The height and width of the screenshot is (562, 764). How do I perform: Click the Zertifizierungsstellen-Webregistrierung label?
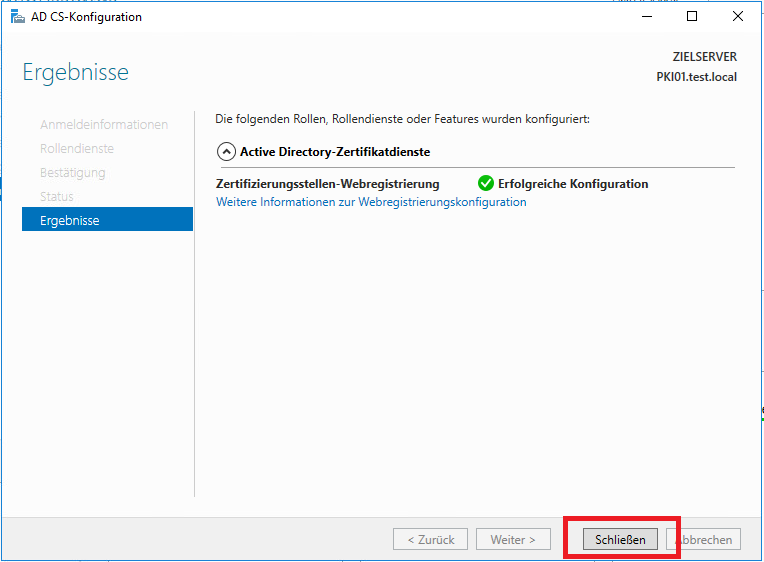click(x=328, y=184)
